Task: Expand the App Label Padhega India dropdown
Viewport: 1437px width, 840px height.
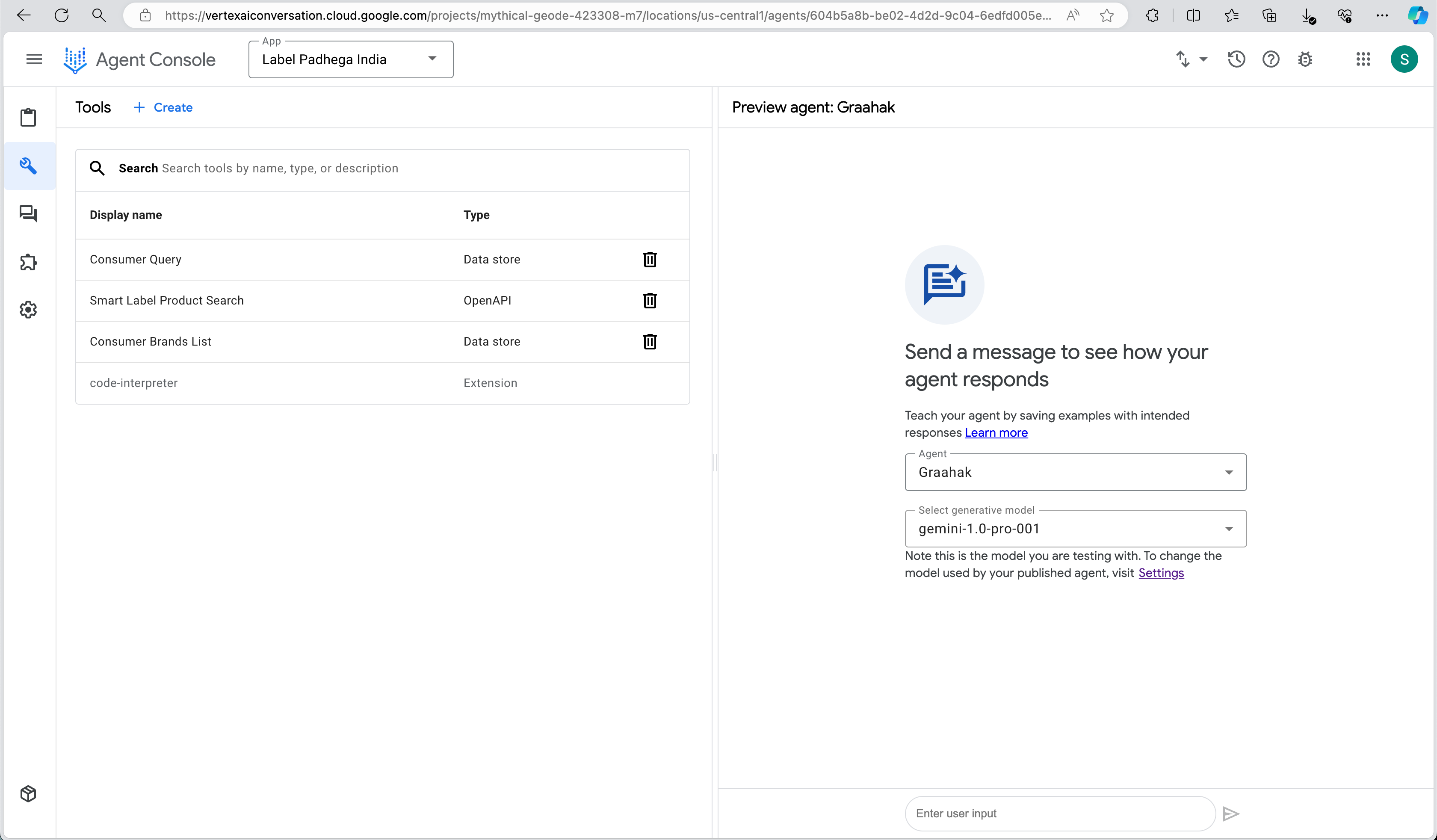Action: tap(351, 59)
